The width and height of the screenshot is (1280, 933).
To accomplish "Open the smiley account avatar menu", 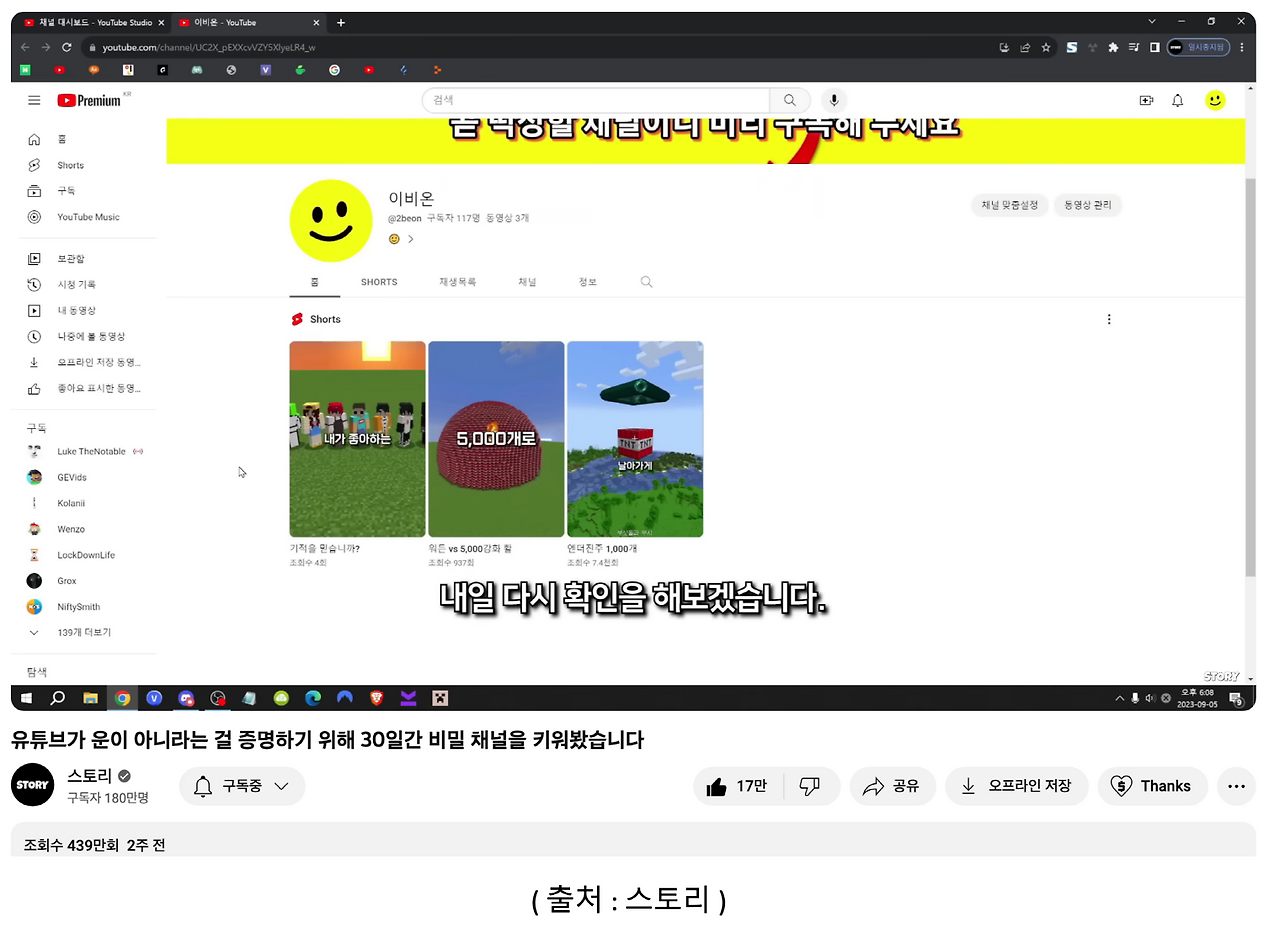I will click(x=1215, y=100).
